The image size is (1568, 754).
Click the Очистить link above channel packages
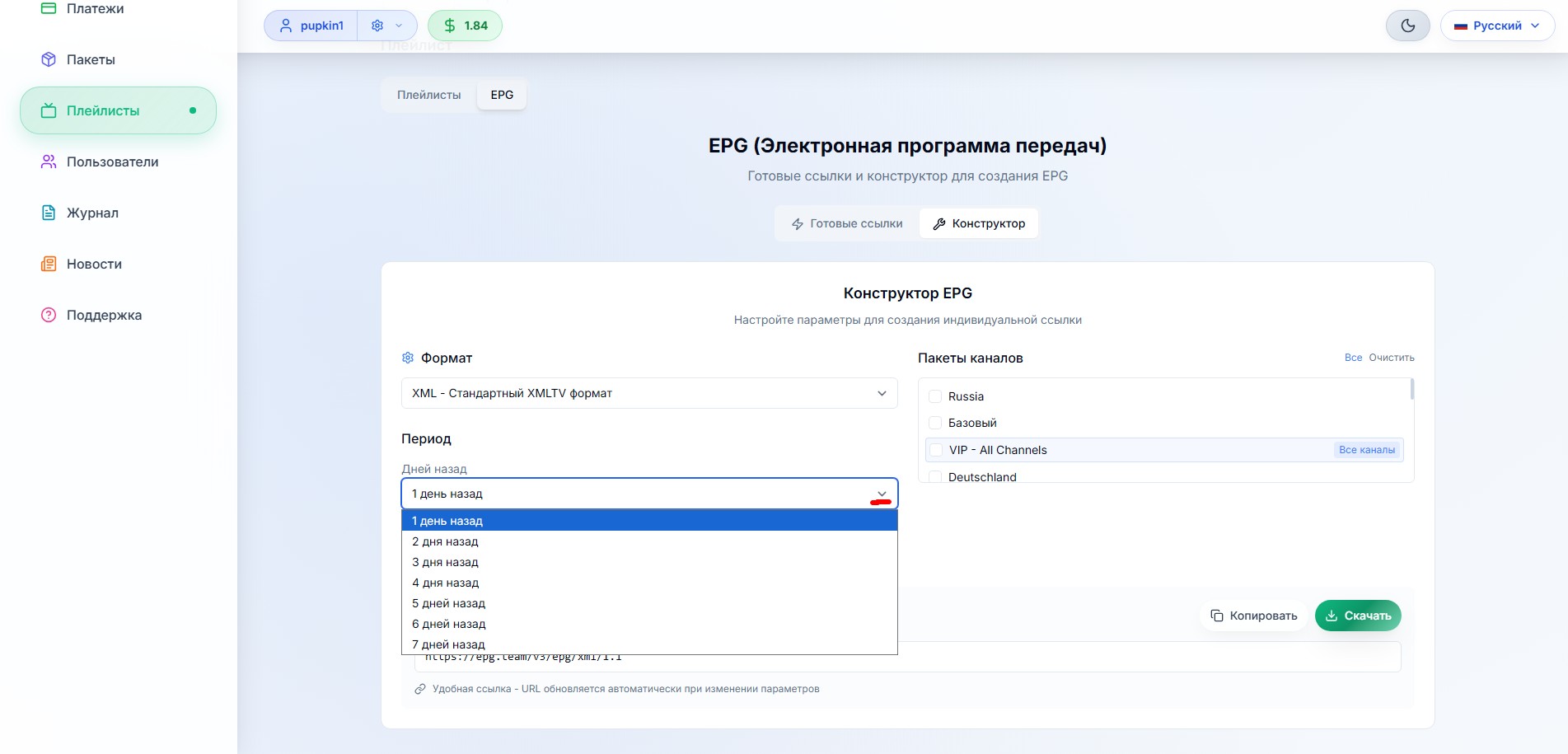tap(1391, 358)
